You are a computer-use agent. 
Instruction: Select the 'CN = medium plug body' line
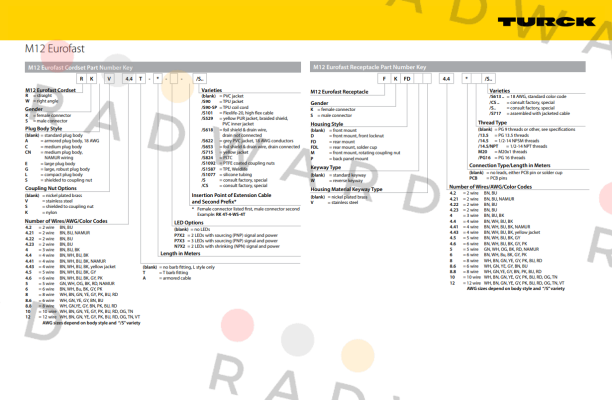click(x=54, y=152)
